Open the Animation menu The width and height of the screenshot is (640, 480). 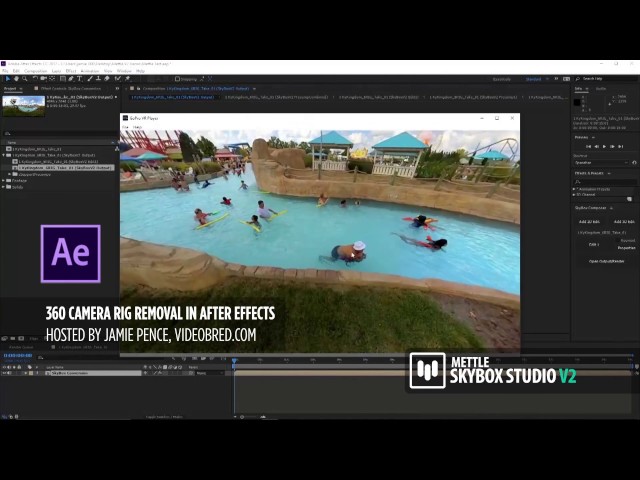(x=90, y=71)
